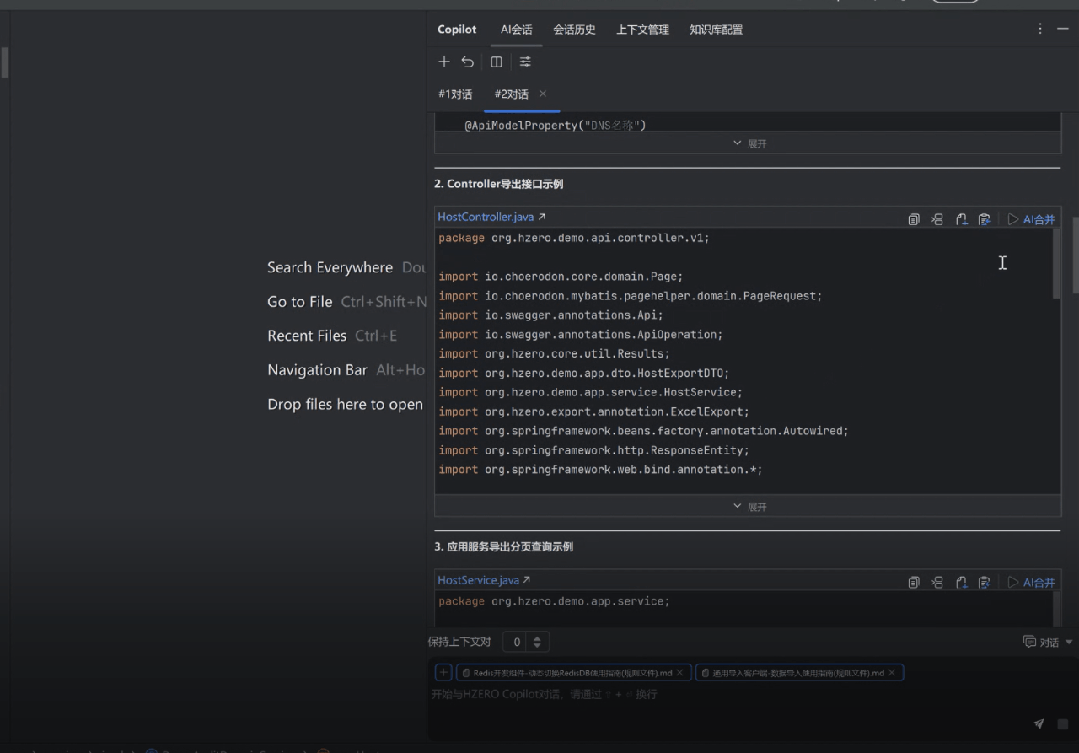Image resolution: width=1079 pixels, height=753 pixels.
Task: Click the stop square next to send
Action: (1062, 724)
